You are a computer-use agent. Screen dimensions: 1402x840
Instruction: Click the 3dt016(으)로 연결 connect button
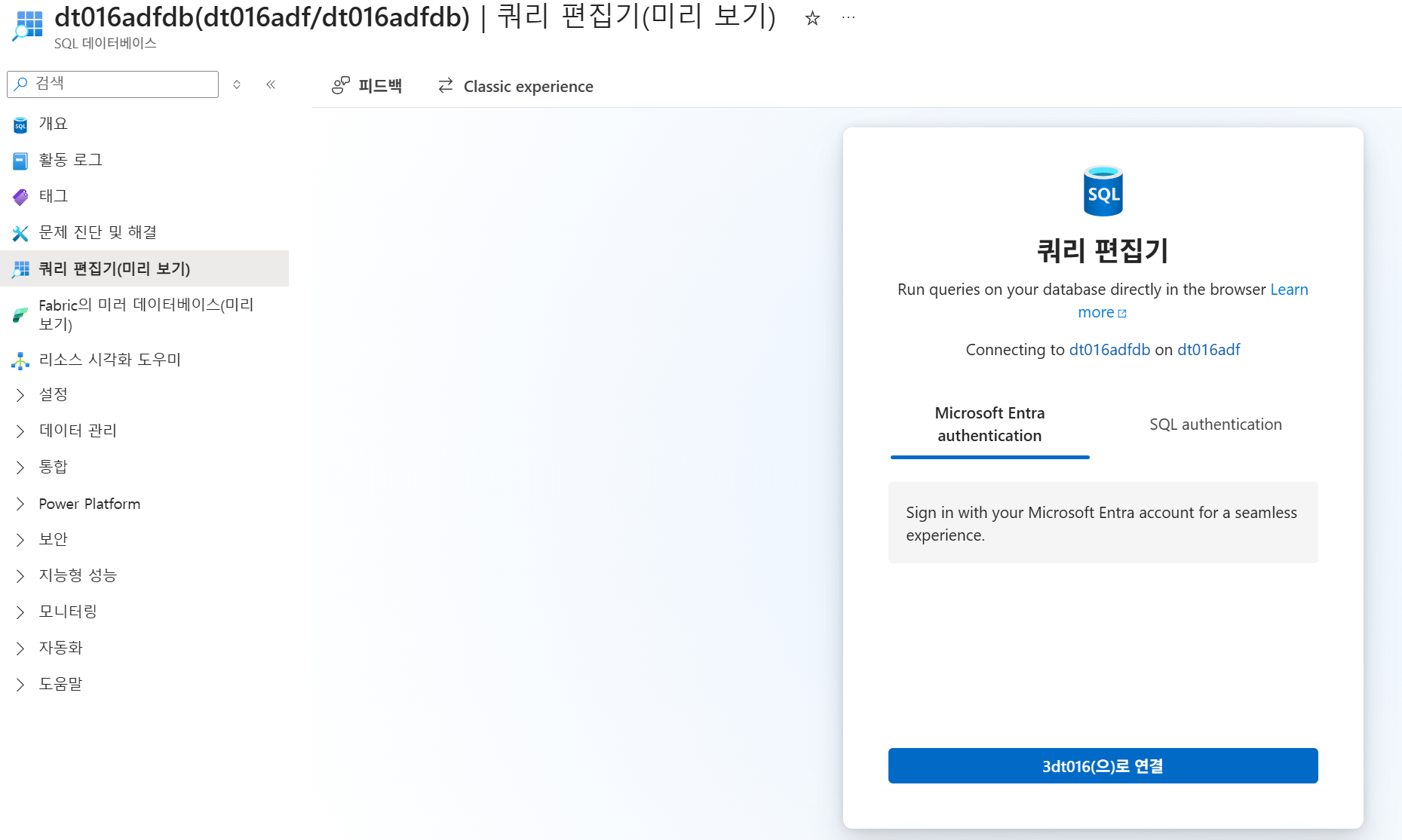[x=1103, y=766]
